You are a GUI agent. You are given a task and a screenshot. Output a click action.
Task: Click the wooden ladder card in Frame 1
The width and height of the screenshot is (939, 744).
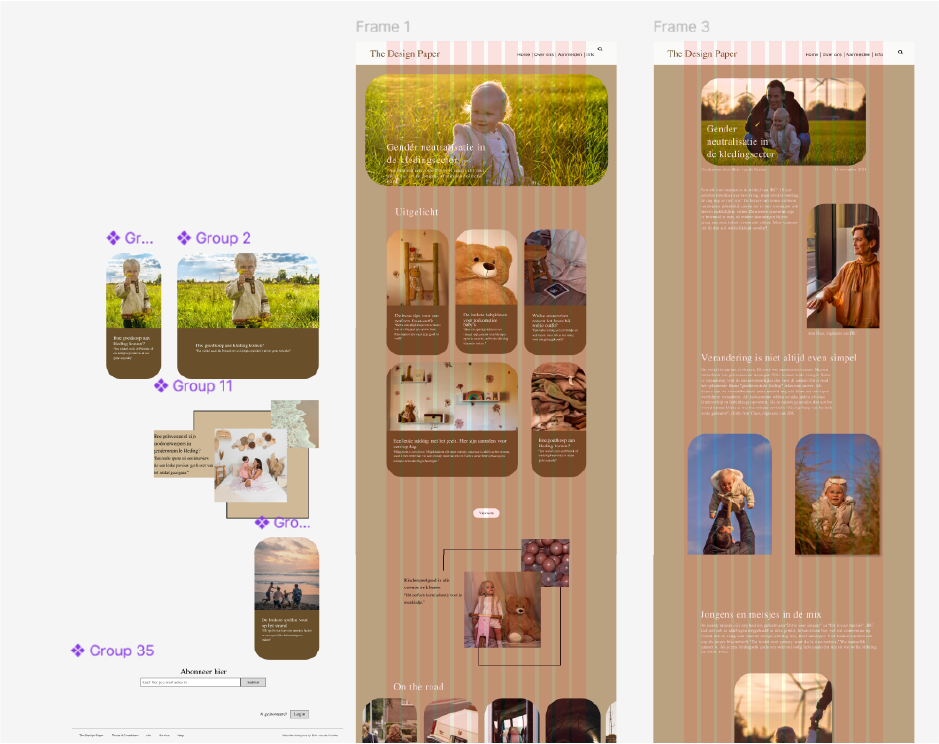[417, 291]
